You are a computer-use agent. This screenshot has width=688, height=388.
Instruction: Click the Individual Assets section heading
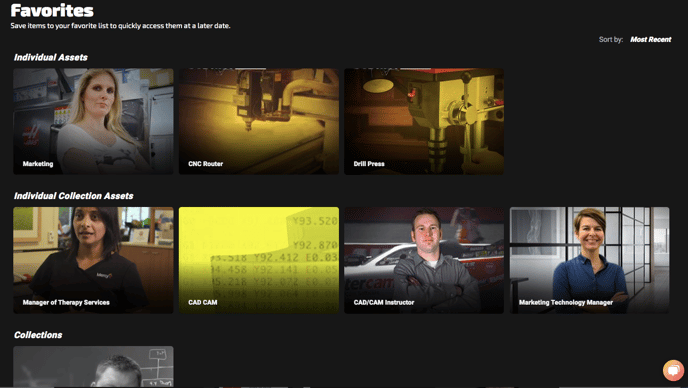click(x=50, y=57)
